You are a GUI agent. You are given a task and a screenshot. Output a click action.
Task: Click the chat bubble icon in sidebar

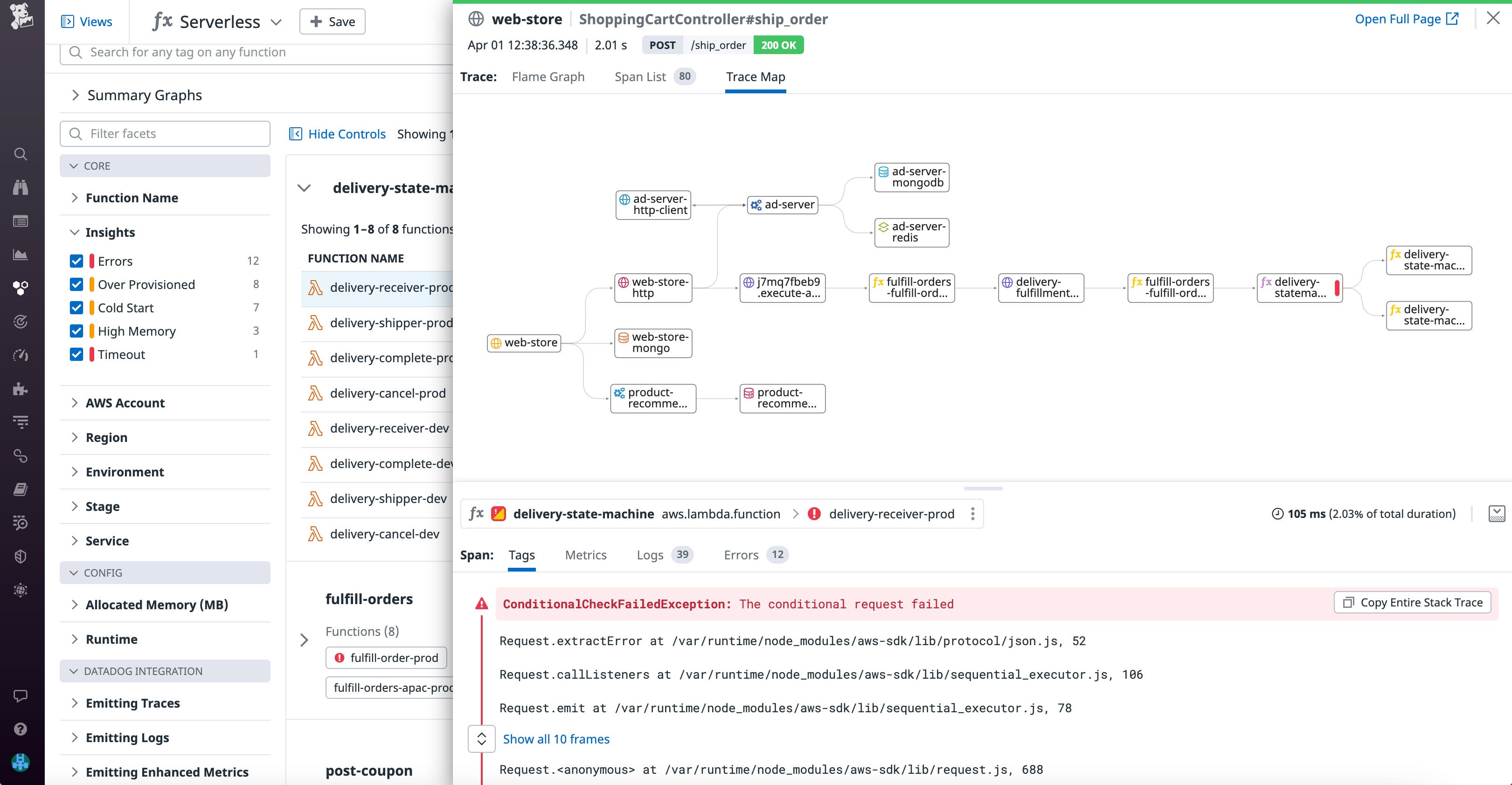pyautogui.click(x=21, y=696)
